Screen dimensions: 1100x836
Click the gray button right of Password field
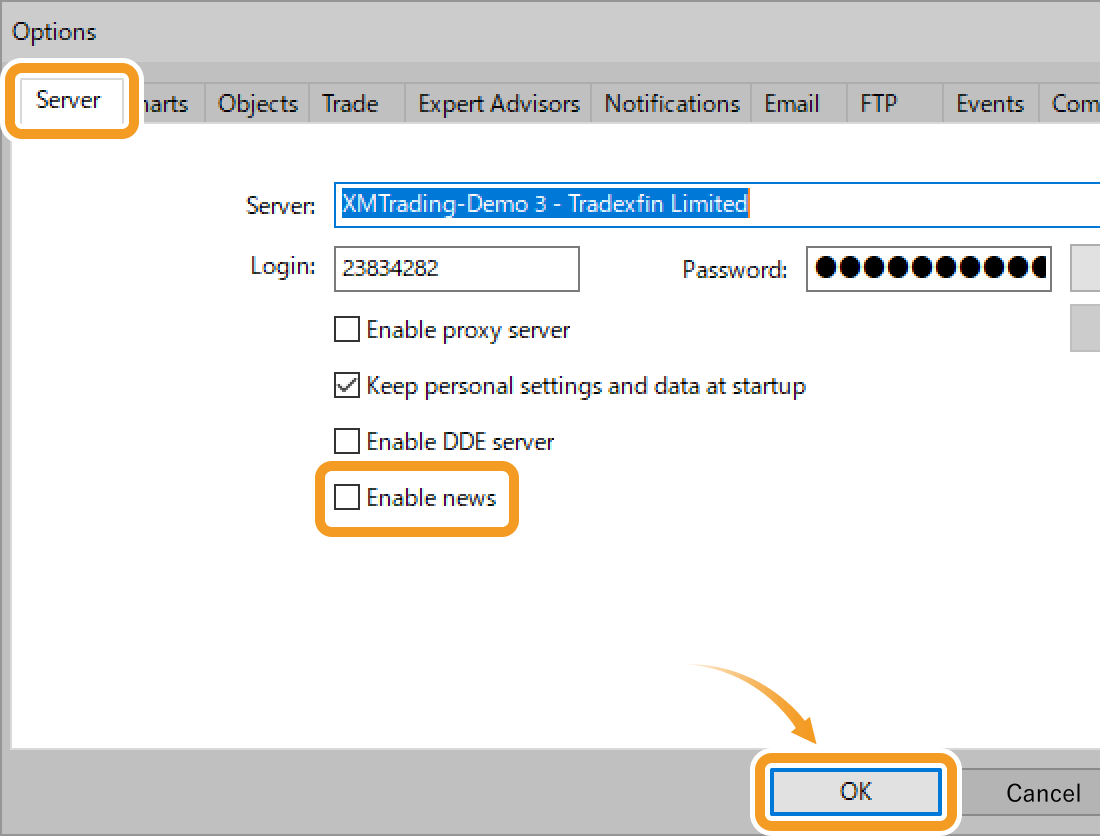[1085, 269]
